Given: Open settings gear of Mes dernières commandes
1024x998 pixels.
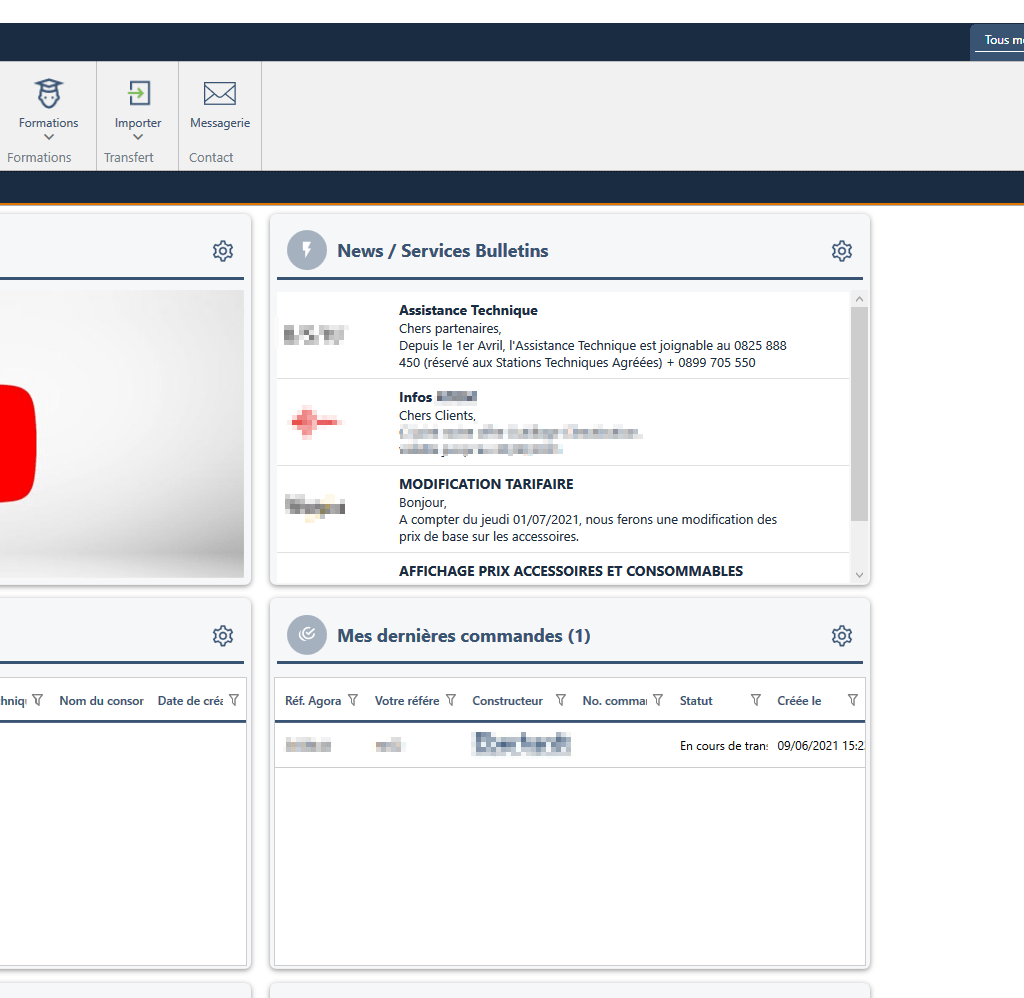Looking at the screenshot, I should pos(842,636).
